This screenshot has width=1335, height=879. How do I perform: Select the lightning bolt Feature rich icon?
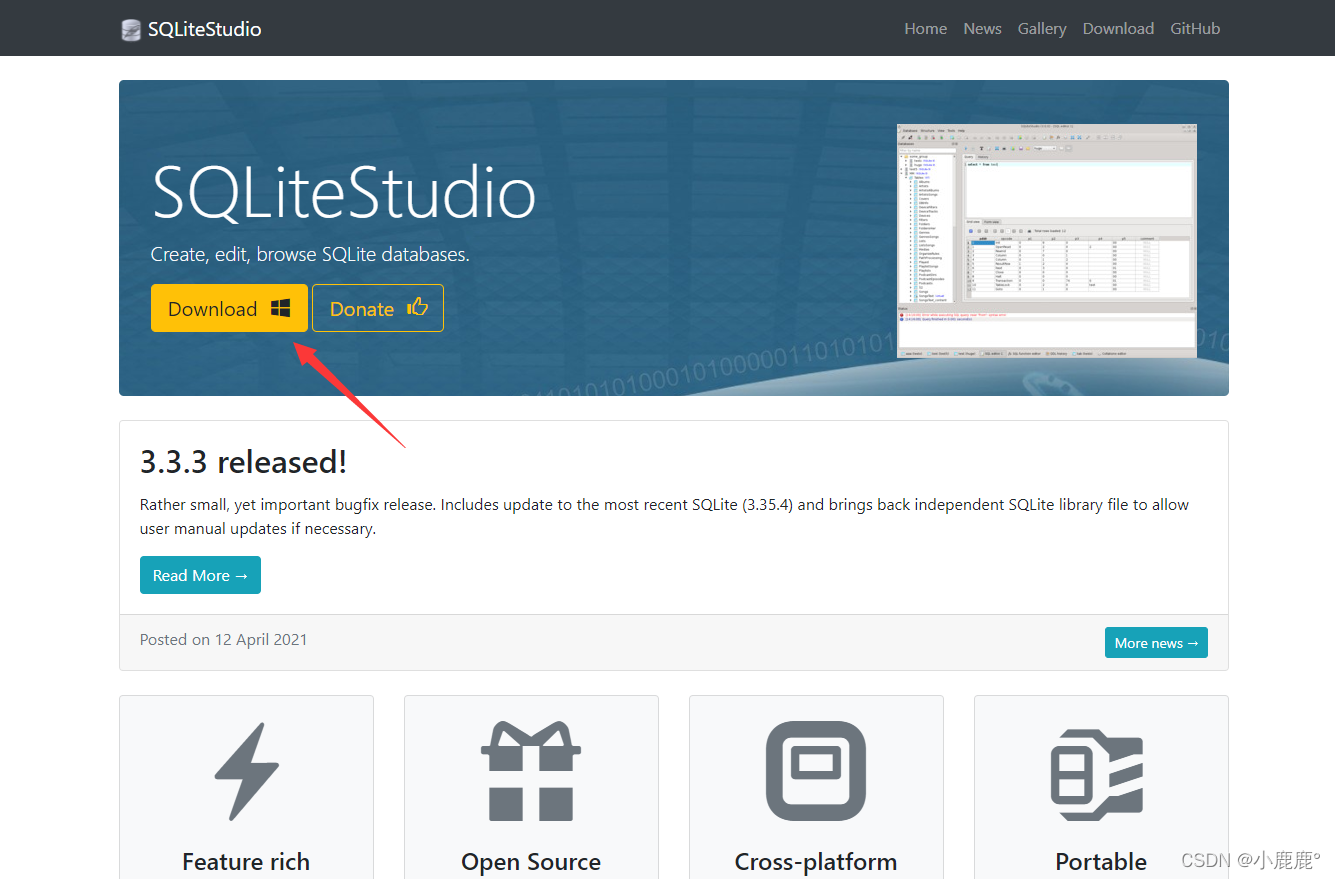pos(246,770)
